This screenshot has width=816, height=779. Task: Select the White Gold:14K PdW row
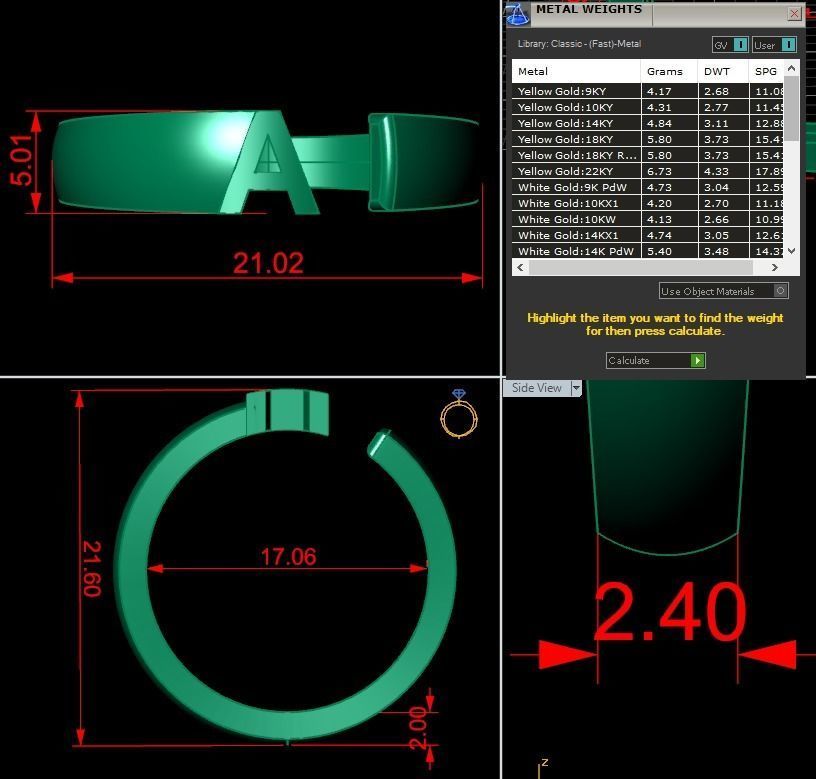tap(648, 251)
